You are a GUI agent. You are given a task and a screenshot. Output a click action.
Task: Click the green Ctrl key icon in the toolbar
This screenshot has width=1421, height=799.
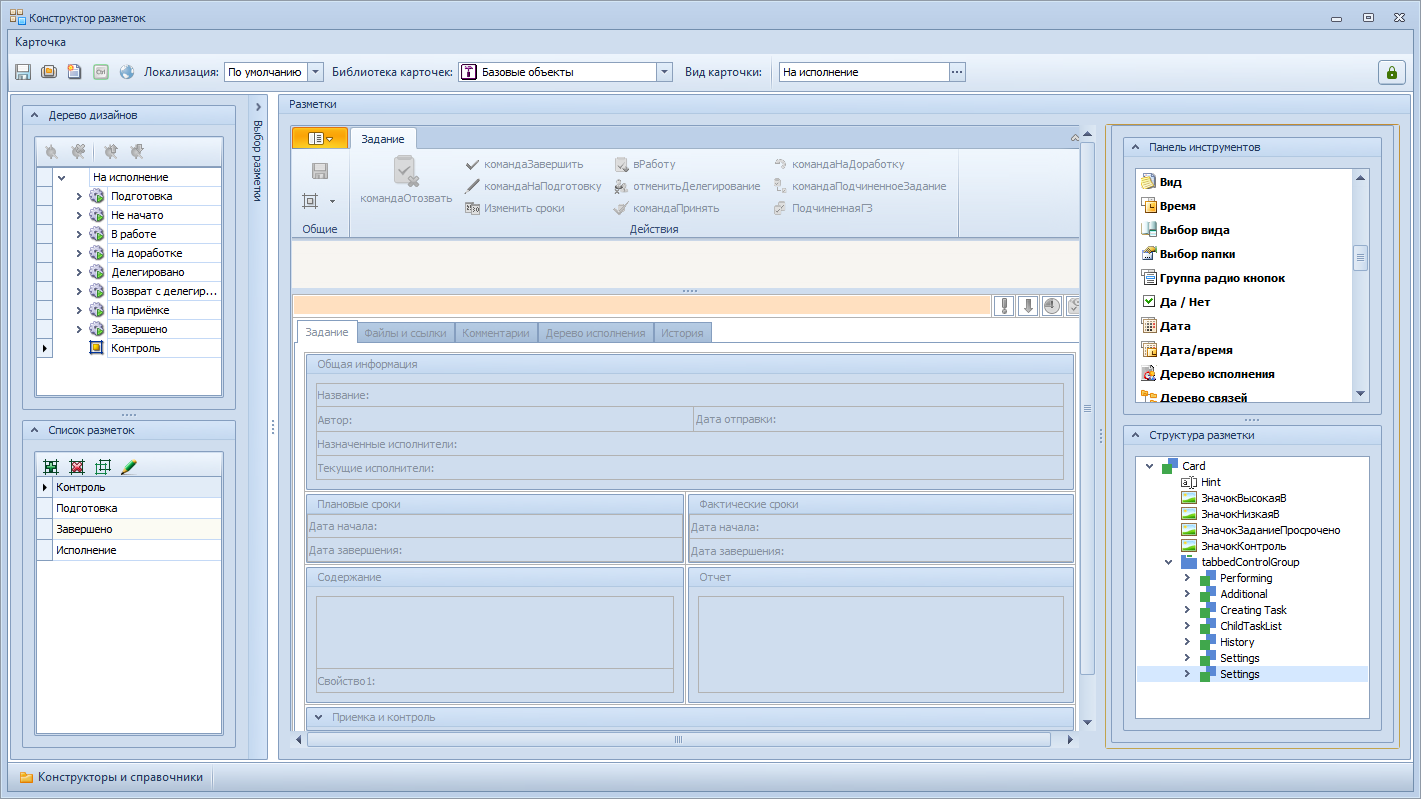coord(100,72)
